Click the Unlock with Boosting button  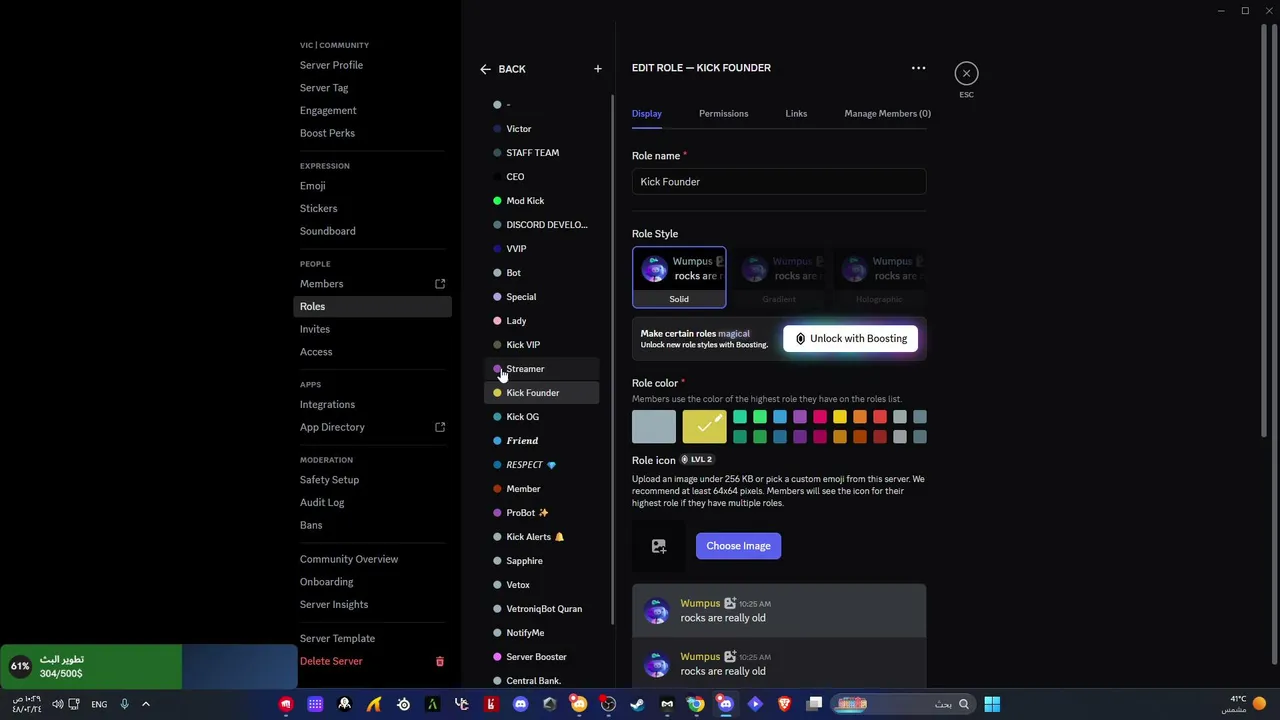pos(850,339)
